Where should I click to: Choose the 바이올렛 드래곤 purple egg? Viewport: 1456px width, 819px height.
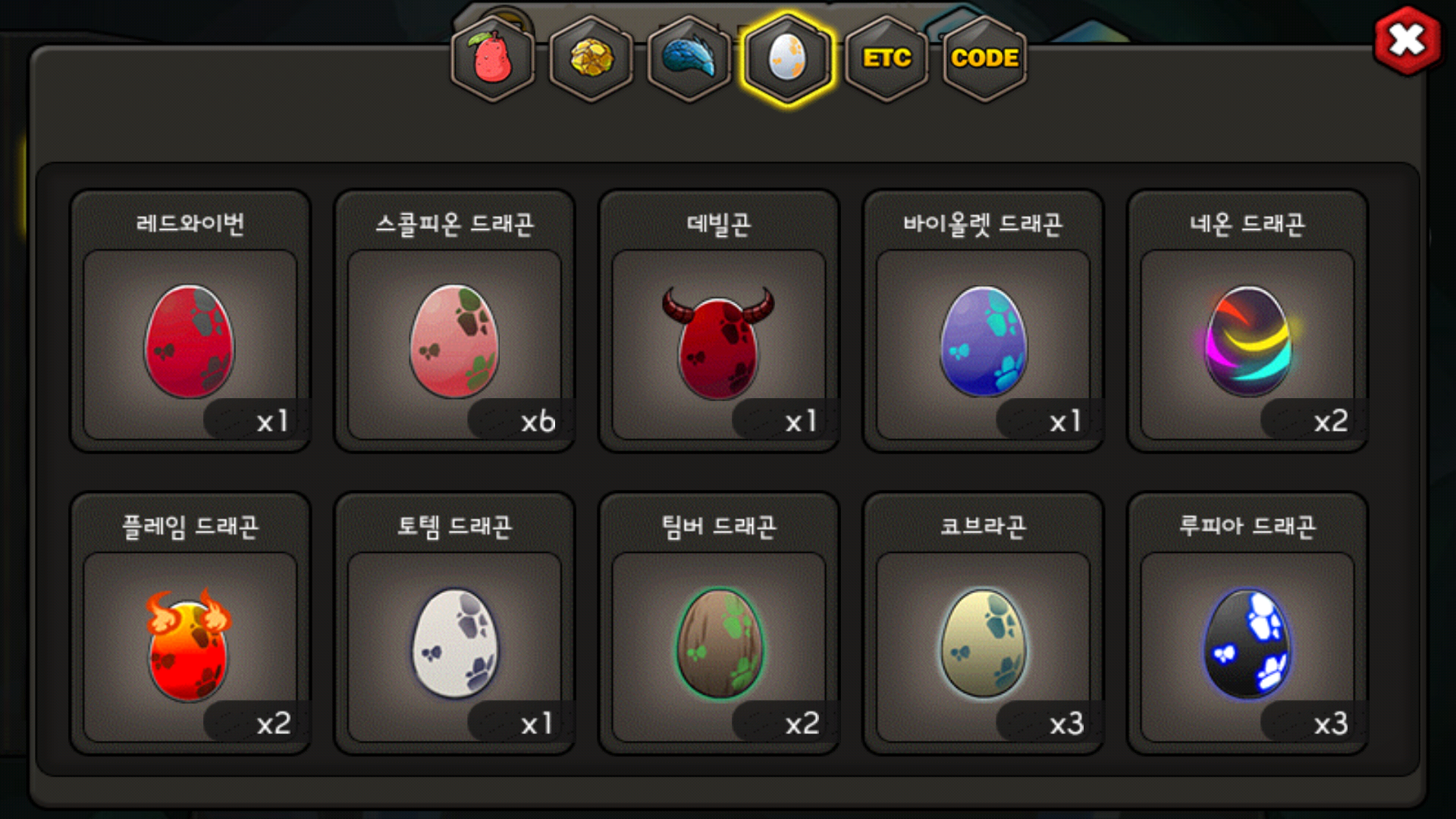[984, 342]
